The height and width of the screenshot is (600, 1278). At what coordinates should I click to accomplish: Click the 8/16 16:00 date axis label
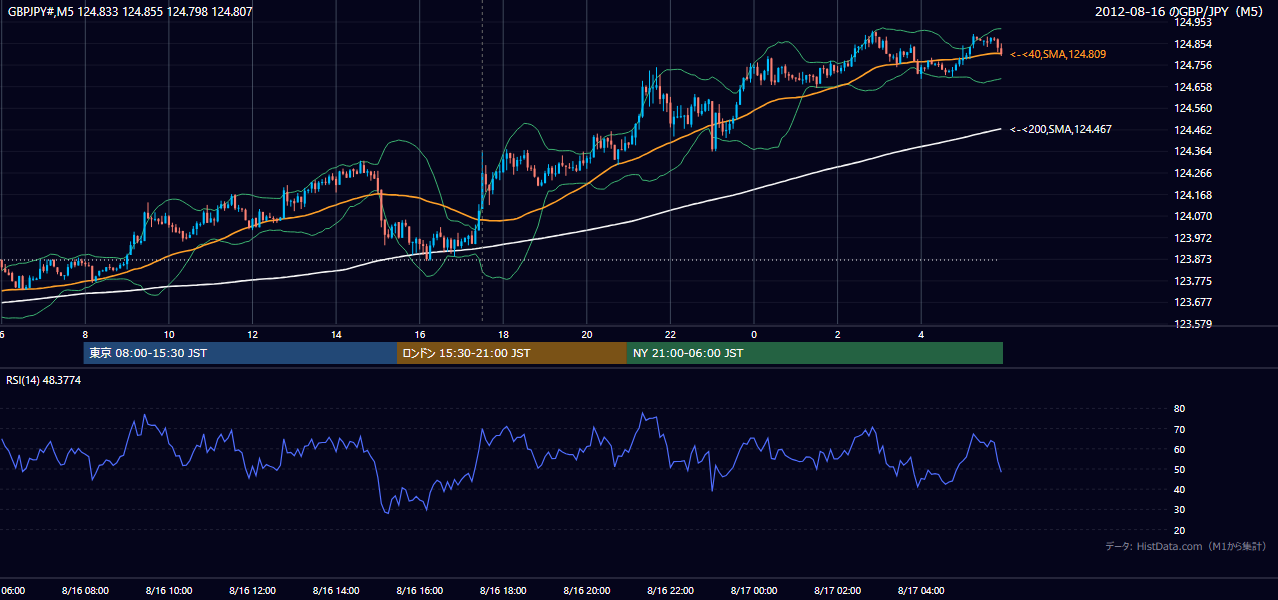tap(419, 591)
